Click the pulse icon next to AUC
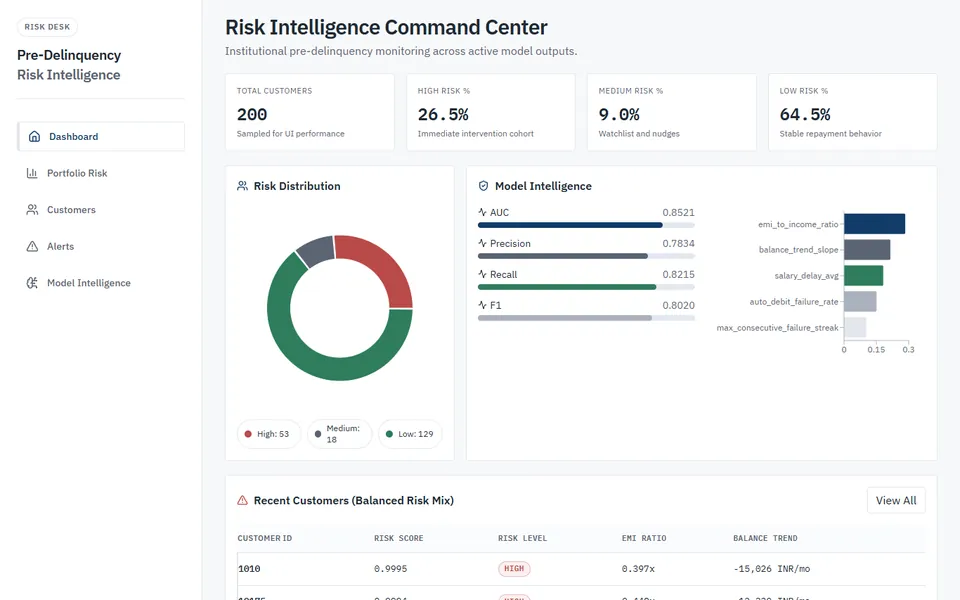Image resolution: width=960 pixels, height=600 pixels. tap(482, 212)
